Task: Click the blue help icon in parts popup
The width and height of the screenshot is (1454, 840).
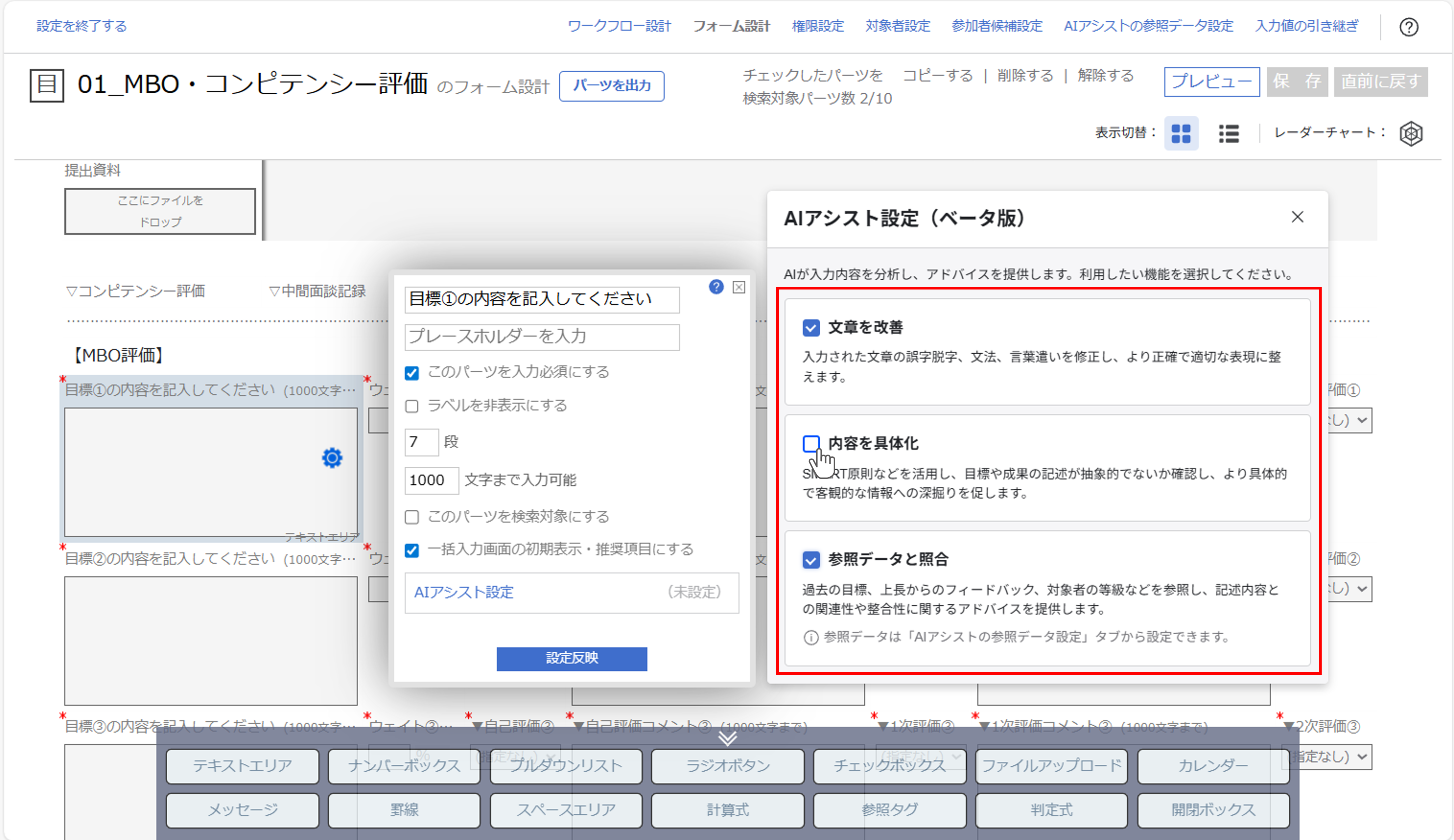Action: tap(716, 287)
